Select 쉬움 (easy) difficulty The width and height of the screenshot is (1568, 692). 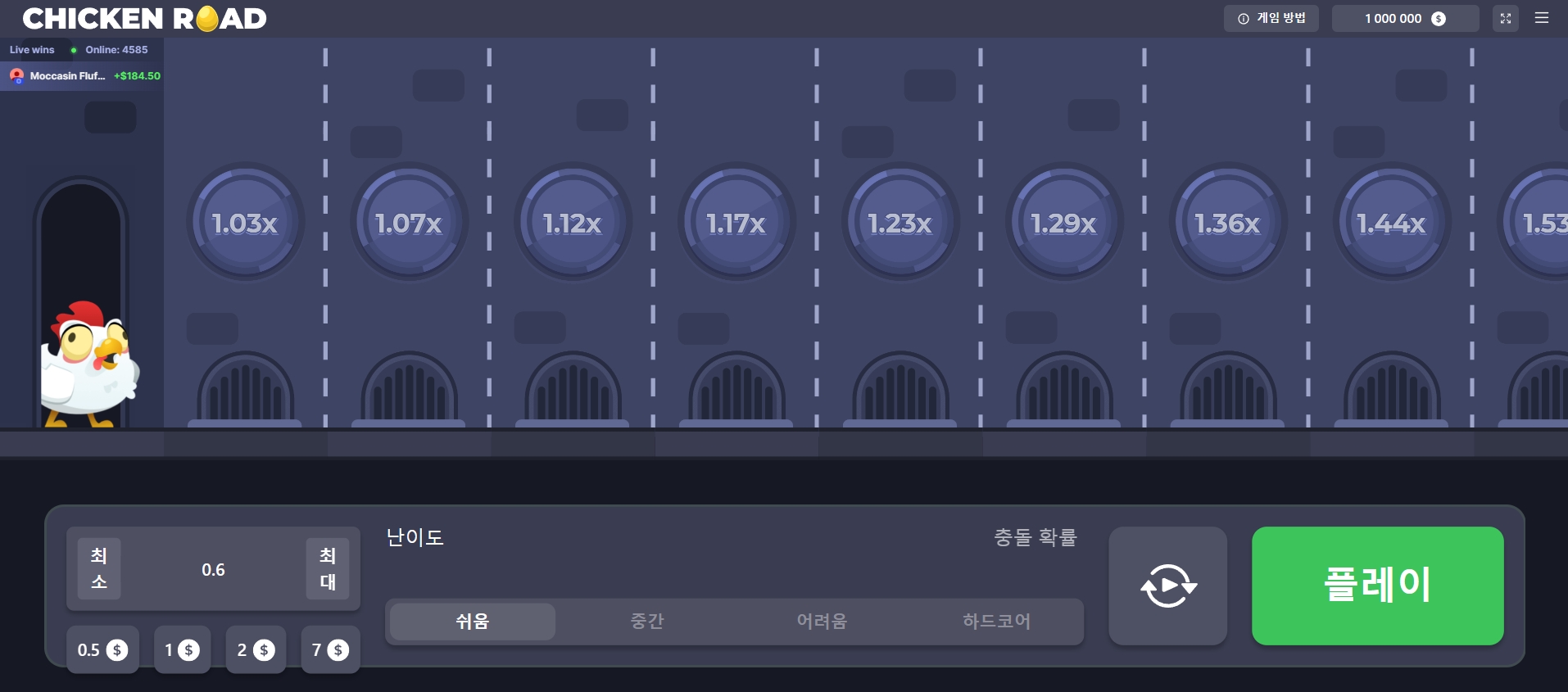click(x=473, y=622)
